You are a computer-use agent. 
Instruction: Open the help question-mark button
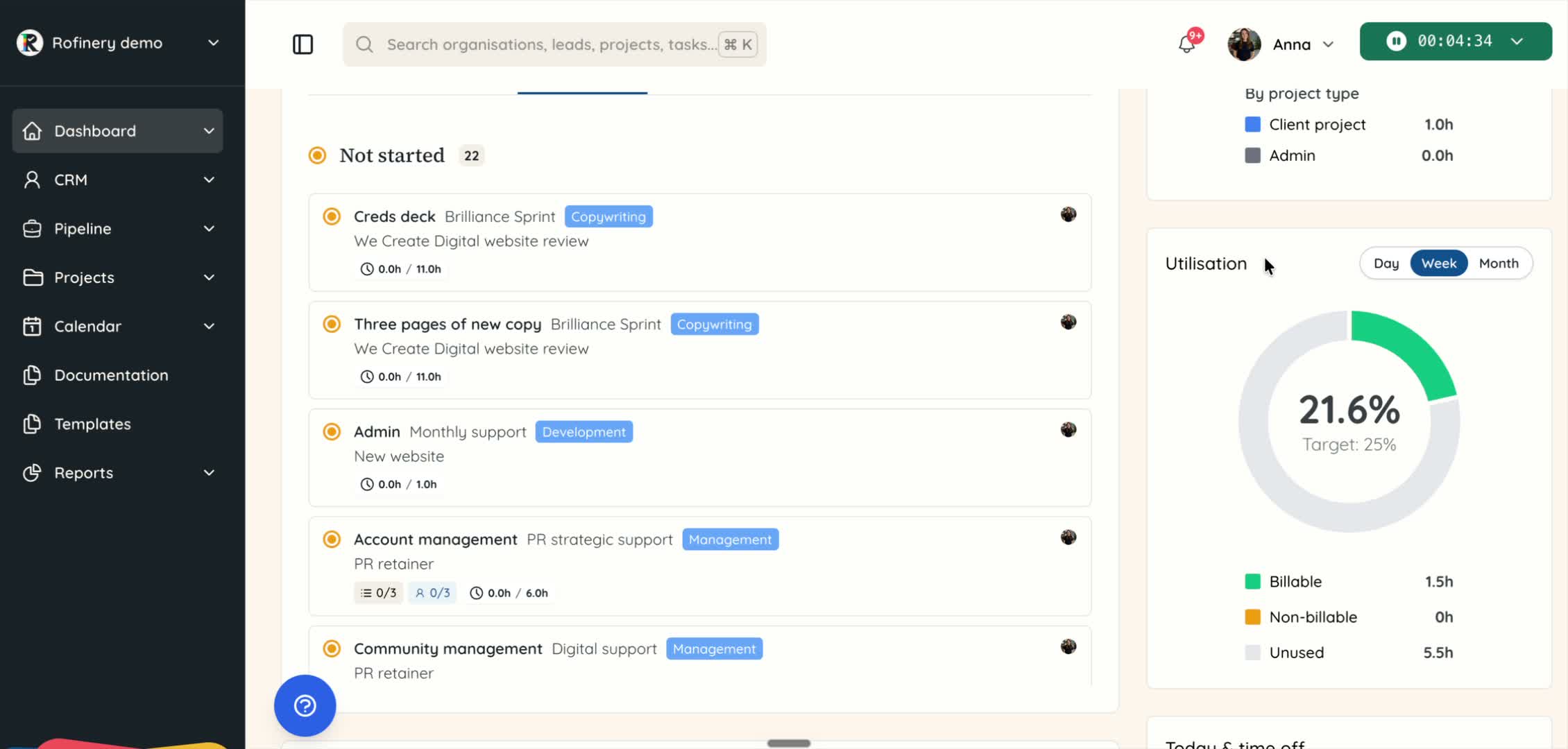[305, 706]
